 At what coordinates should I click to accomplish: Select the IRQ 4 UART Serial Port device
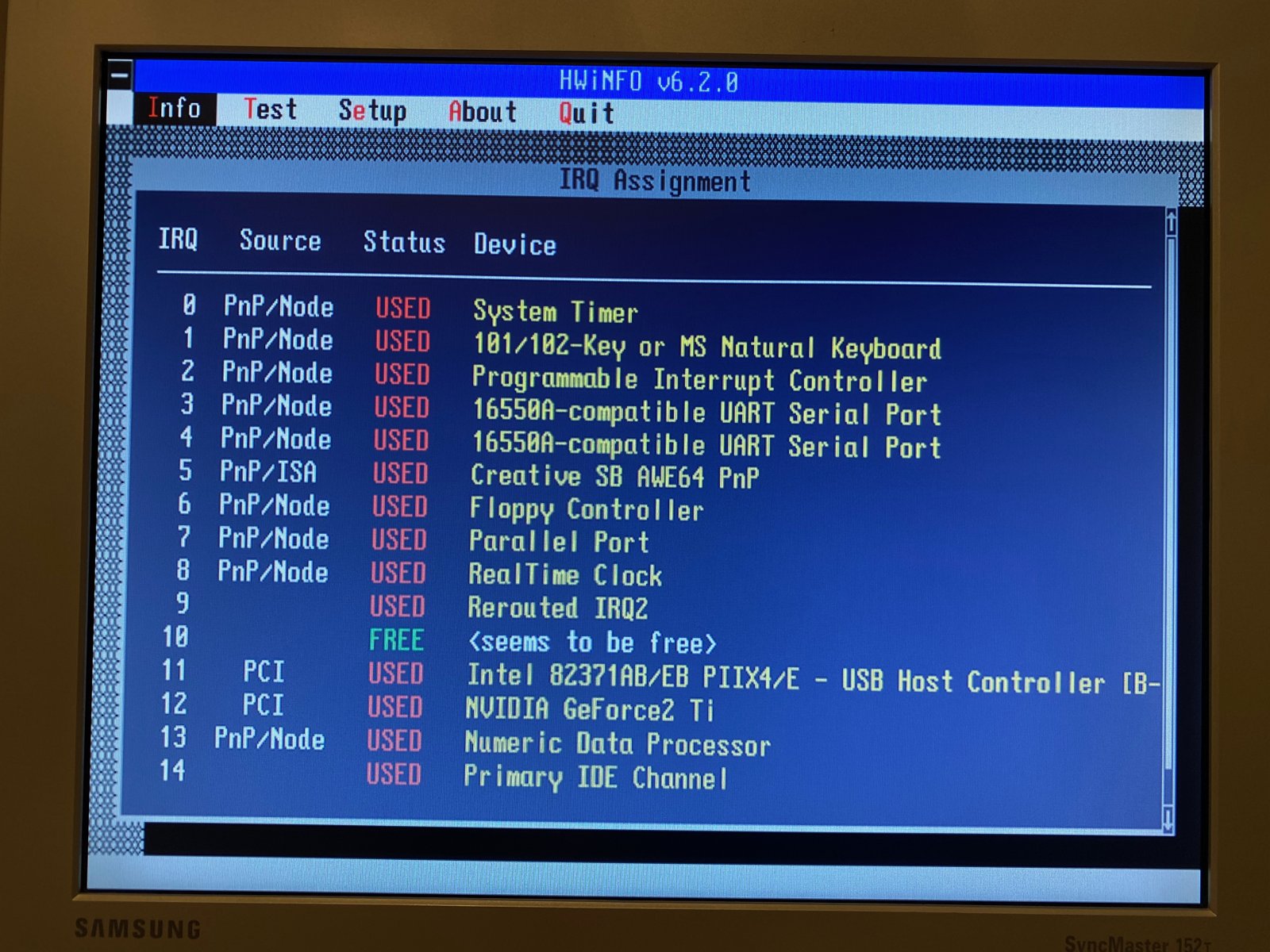point(706,445)
